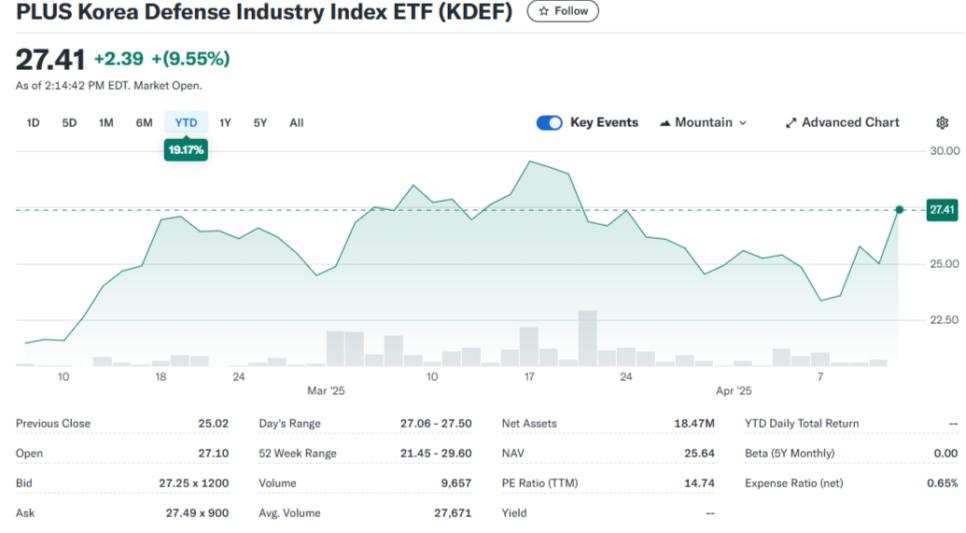Click the Expense Ratio (net) 0.65%
The width and height of the screenshot is (966, 533).
[943, 483]
